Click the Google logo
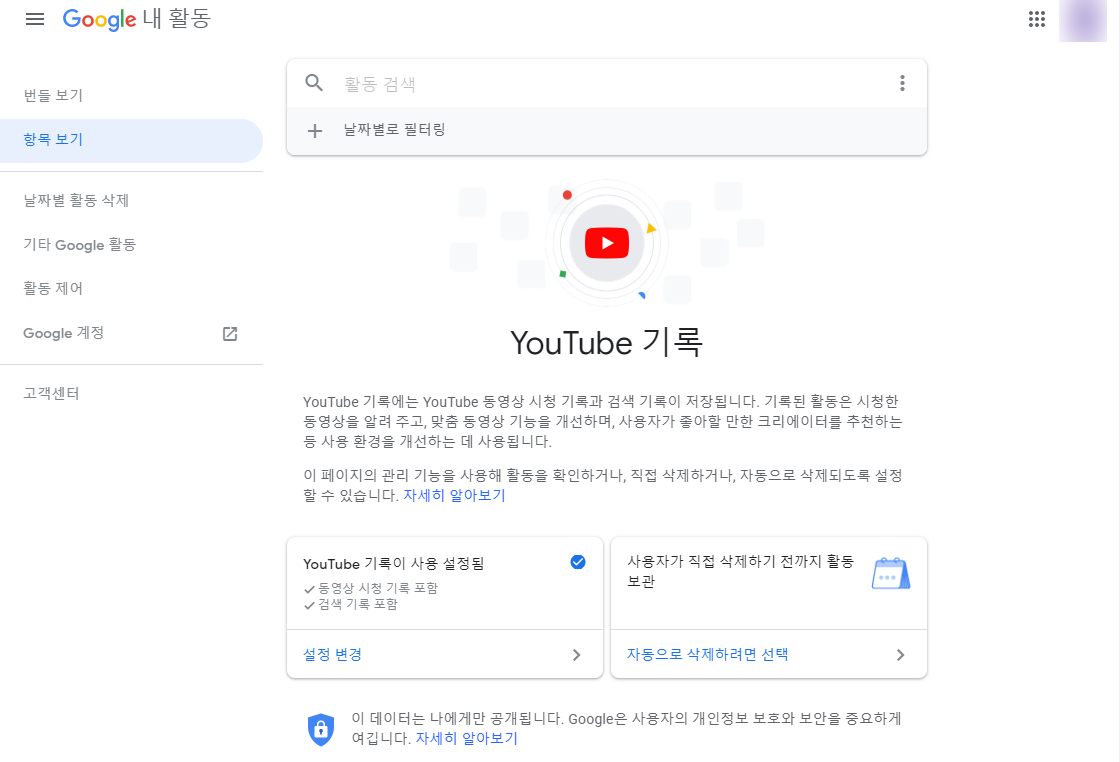The width and height of the screenshot is (1120, 762). coord(99,19)
